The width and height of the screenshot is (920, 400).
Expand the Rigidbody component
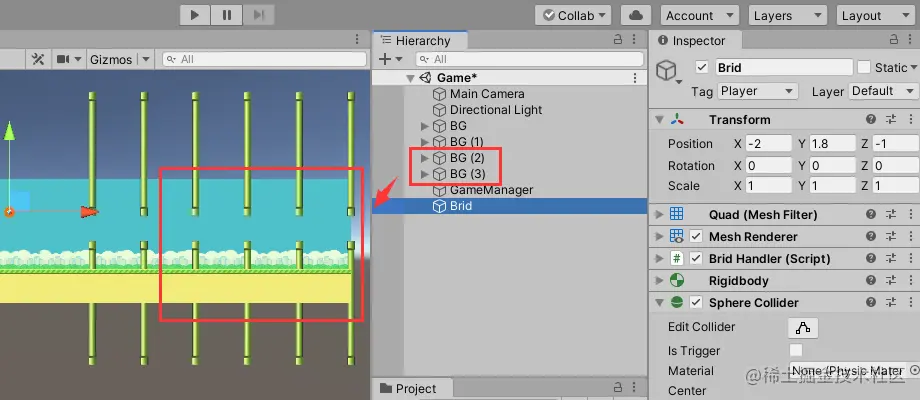click(x=659, y=280)
